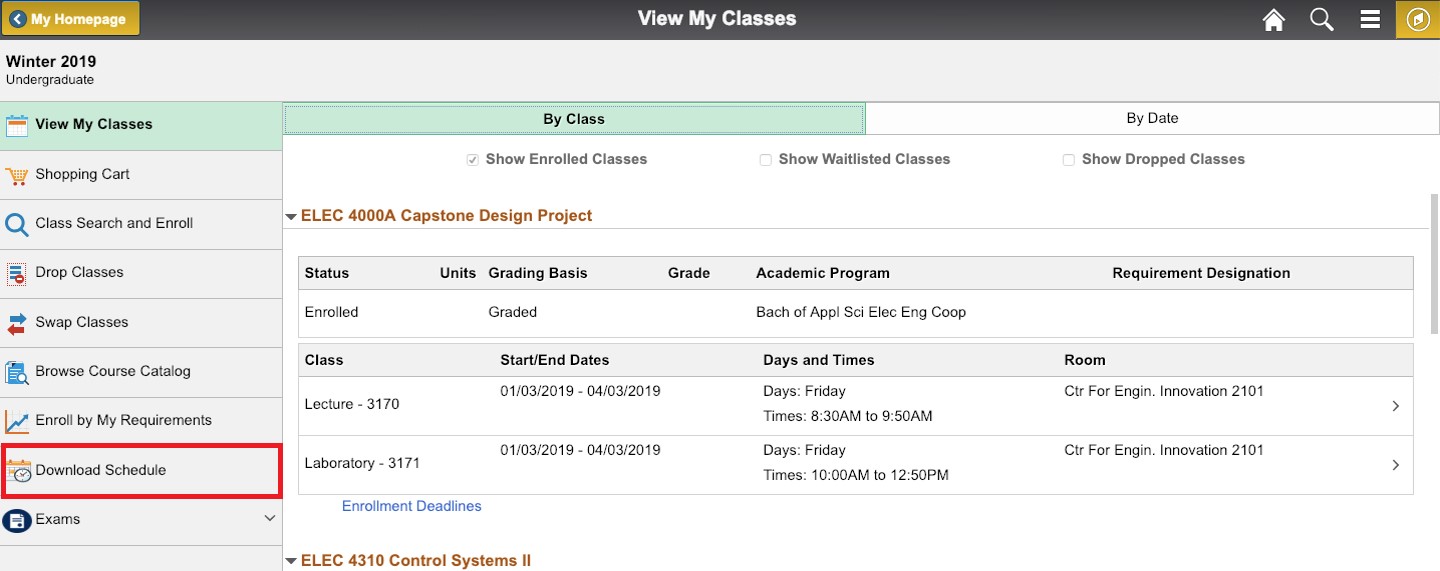Expand the Exams sidebar section chevron

click(269, 519)
